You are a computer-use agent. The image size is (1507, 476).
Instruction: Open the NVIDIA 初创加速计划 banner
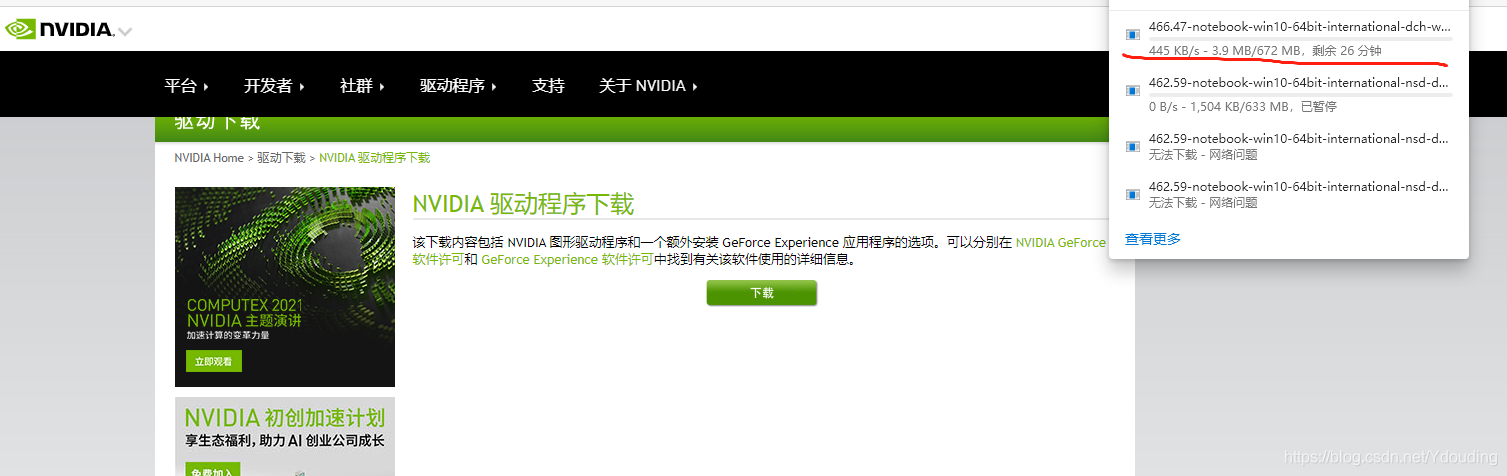point(285,436)
